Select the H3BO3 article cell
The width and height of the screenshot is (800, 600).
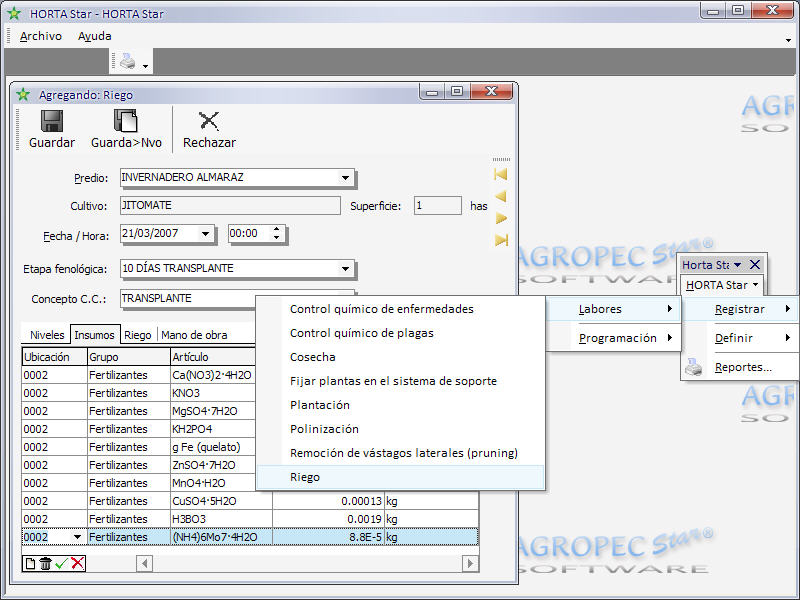(x=221, y=519)
